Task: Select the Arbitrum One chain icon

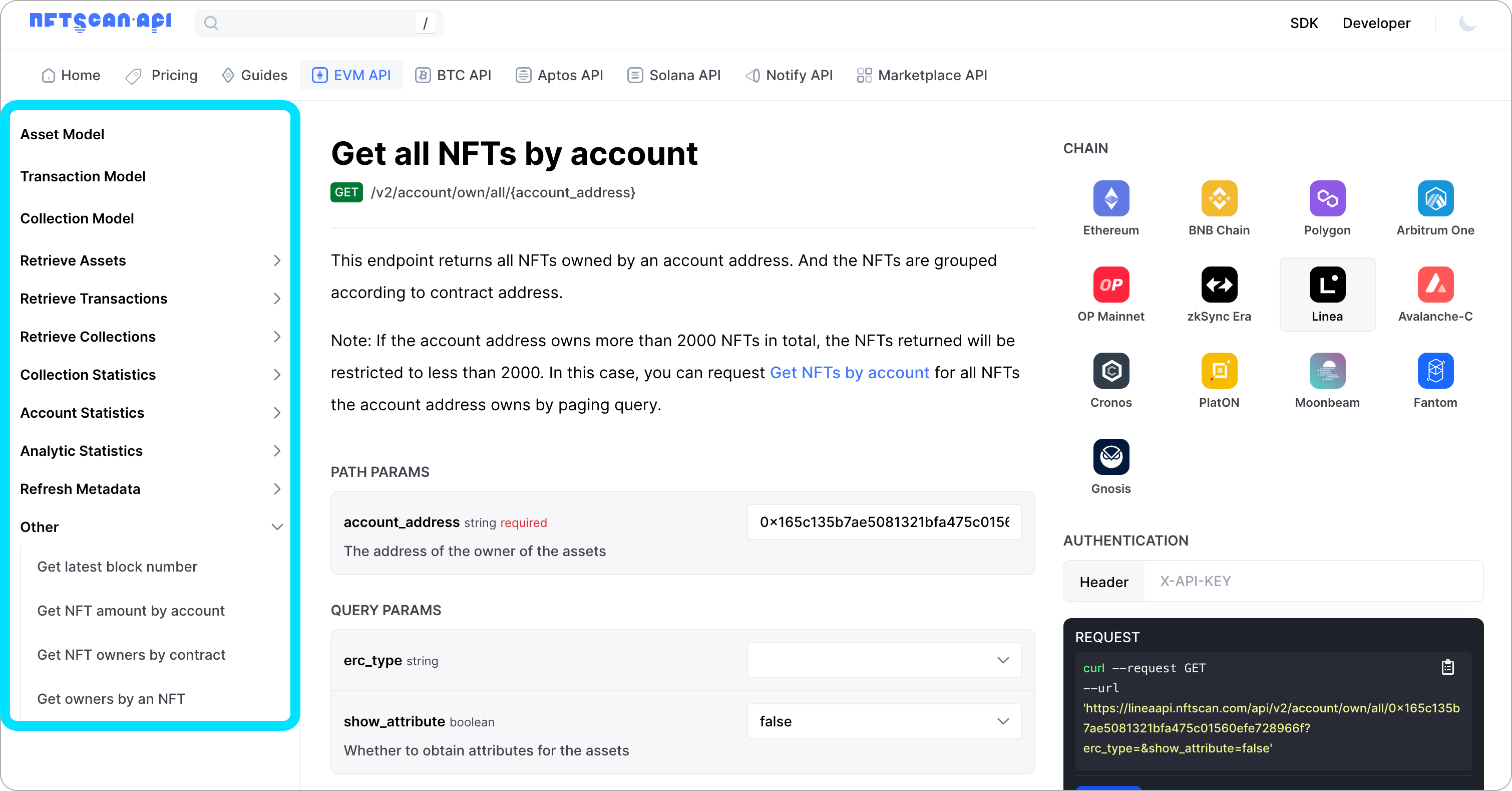Action: click(1435, 198)
